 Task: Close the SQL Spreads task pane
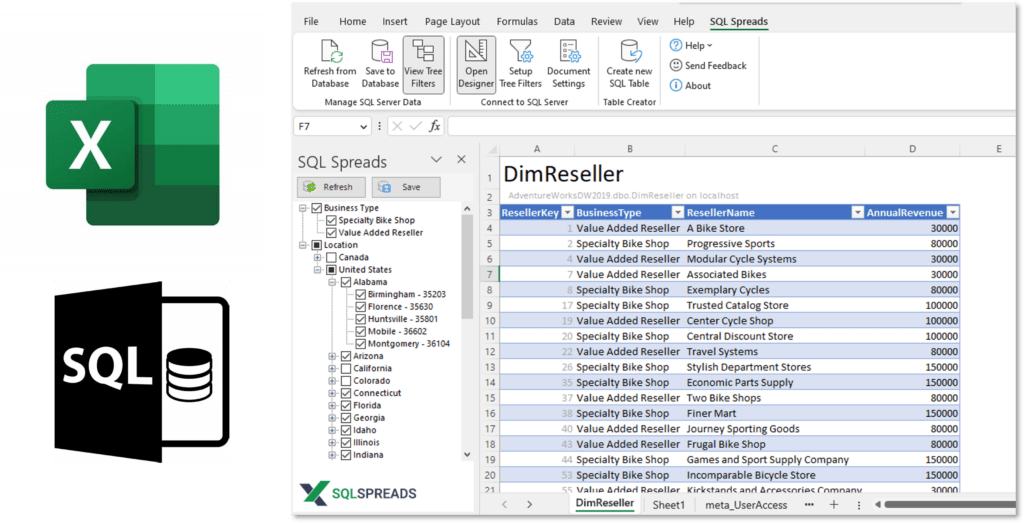[x=461, y=159]
